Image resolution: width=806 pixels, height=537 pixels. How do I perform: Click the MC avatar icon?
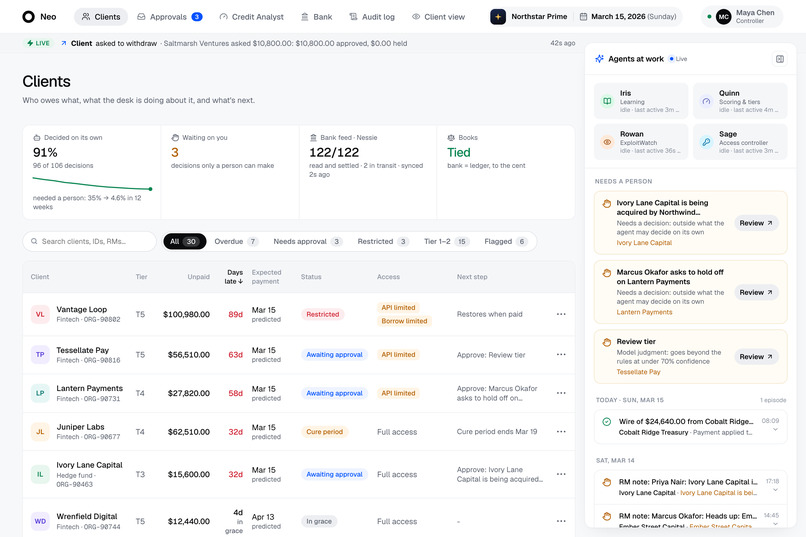click(723, 16)
